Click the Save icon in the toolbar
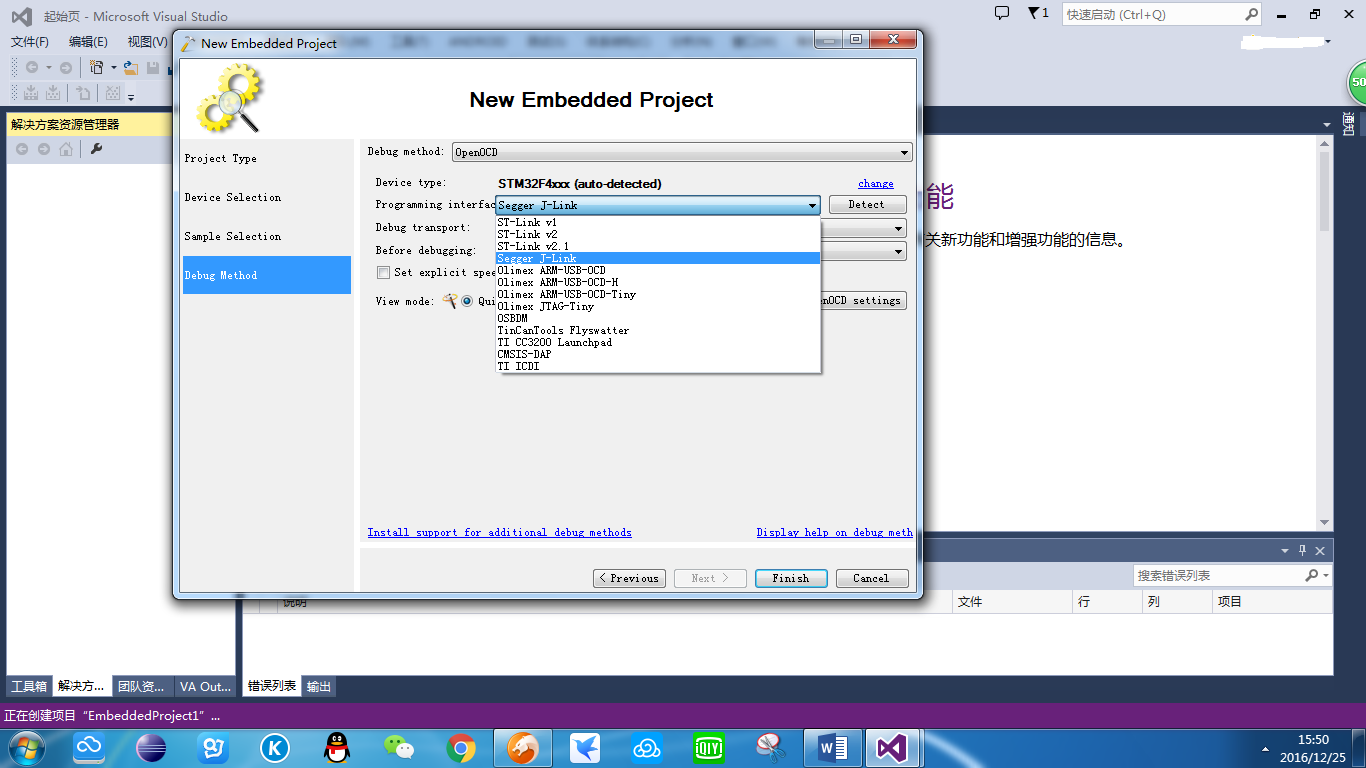This screenshot has height=768, width=1366. pyautogui.click(x=153, y=67)
